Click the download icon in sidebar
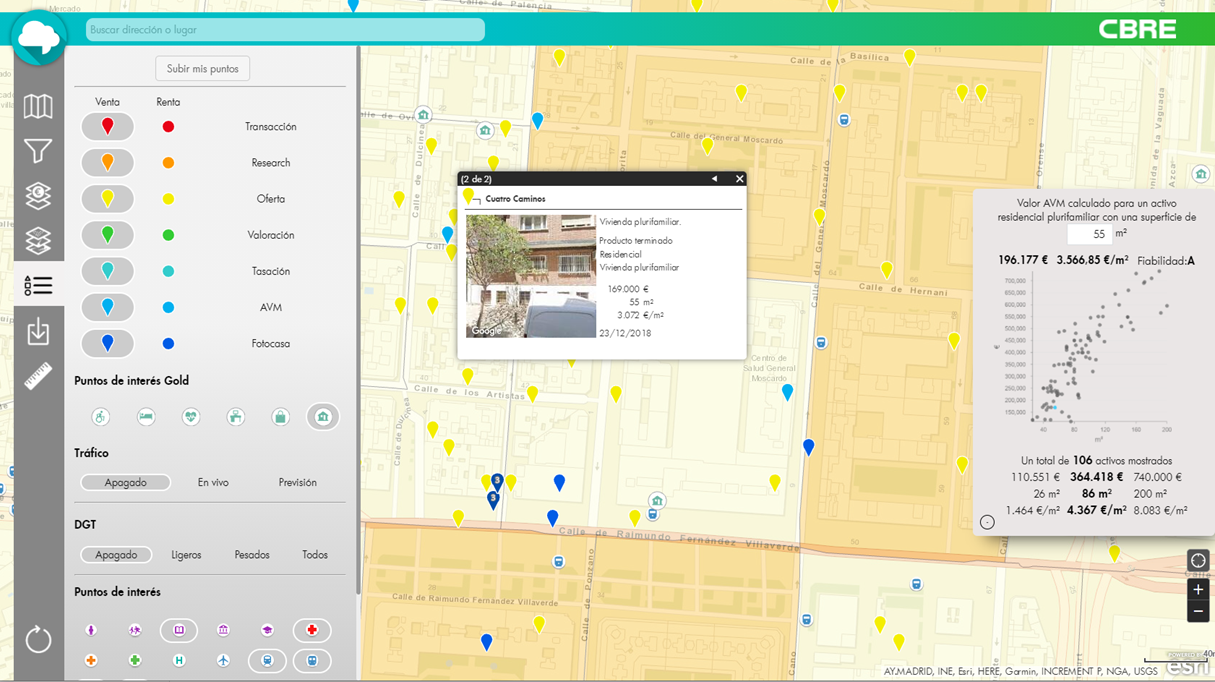This screenshot has width=1215, height=682. pos(38,331)
